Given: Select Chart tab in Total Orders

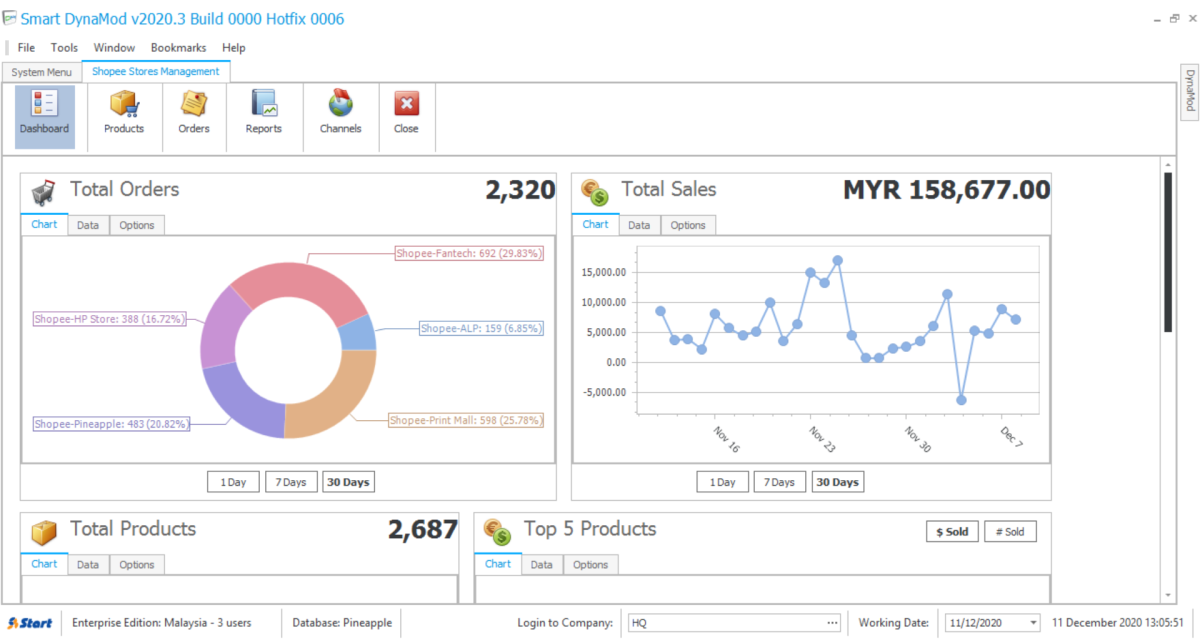Looking at the screenshot, I should 44,224.
